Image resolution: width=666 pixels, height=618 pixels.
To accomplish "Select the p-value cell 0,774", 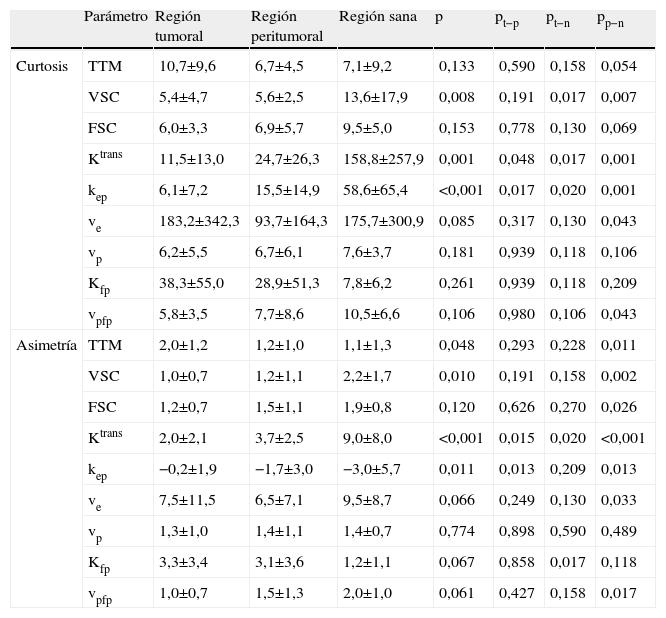I will [455, 532].
